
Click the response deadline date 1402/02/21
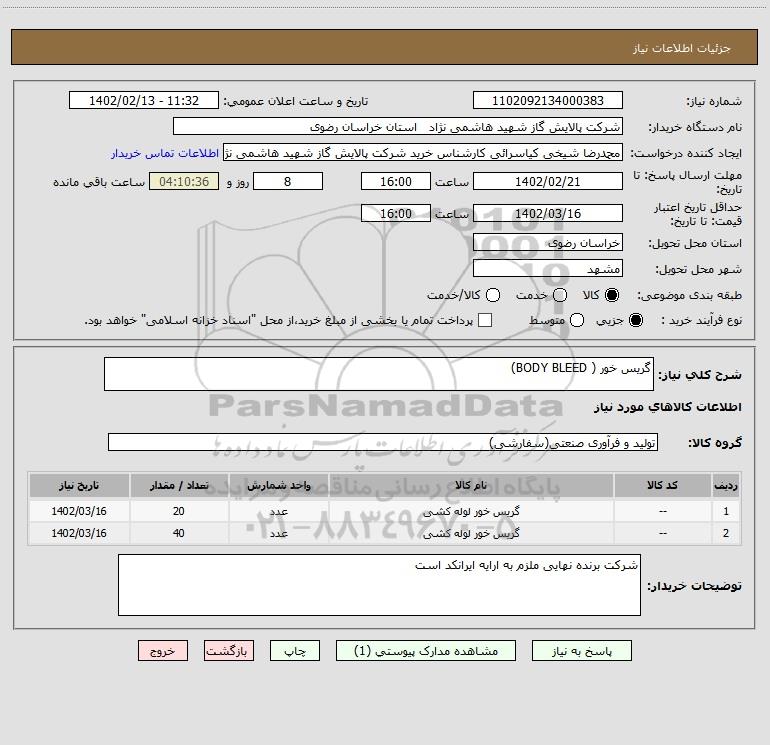pos(548,181)
